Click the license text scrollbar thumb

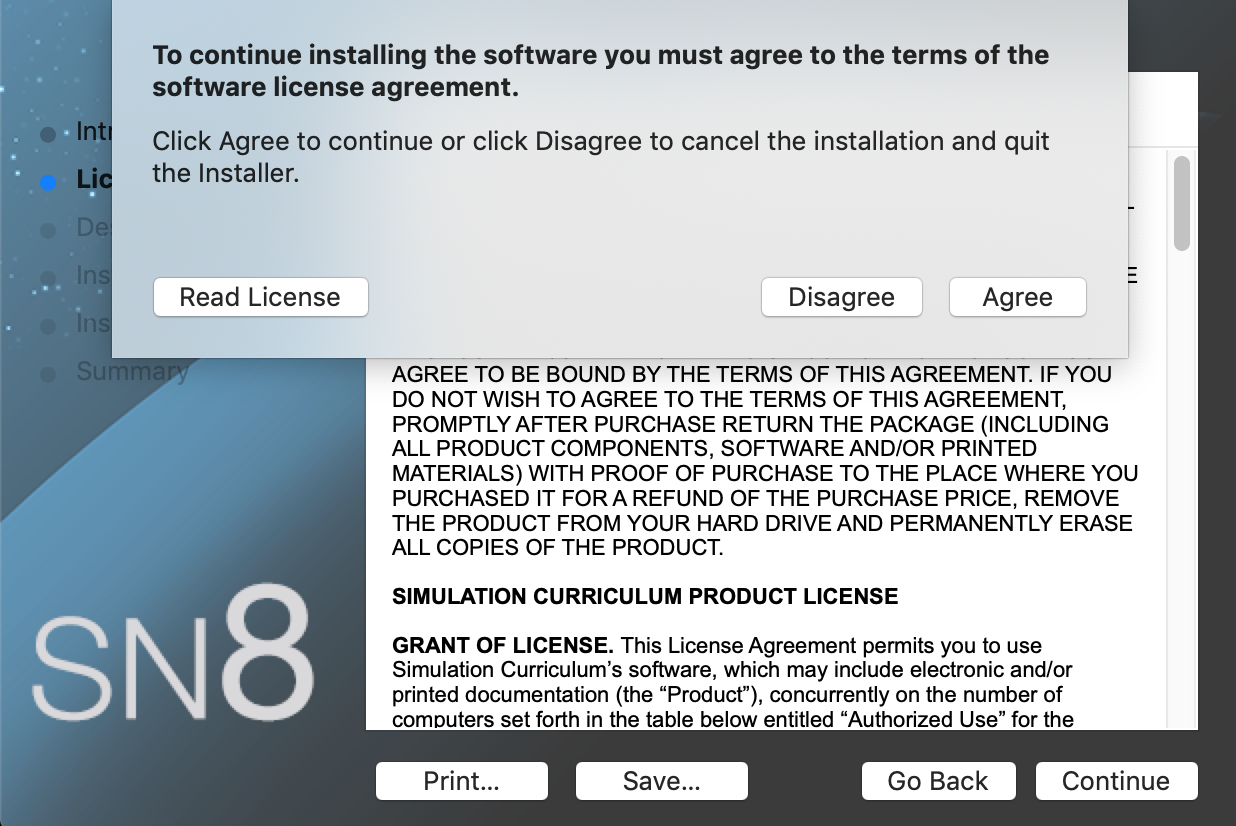pyautogui.click(x=1182, y=203)
